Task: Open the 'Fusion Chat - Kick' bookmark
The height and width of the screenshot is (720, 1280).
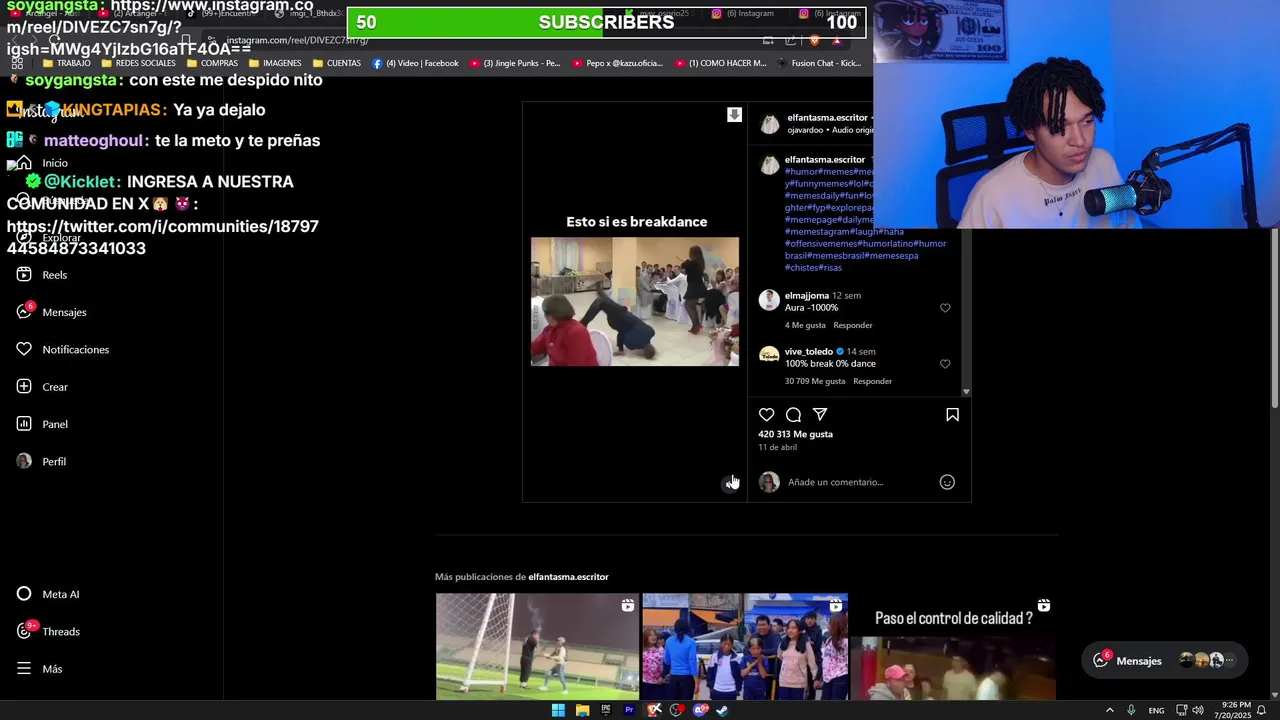Action: 819,63
